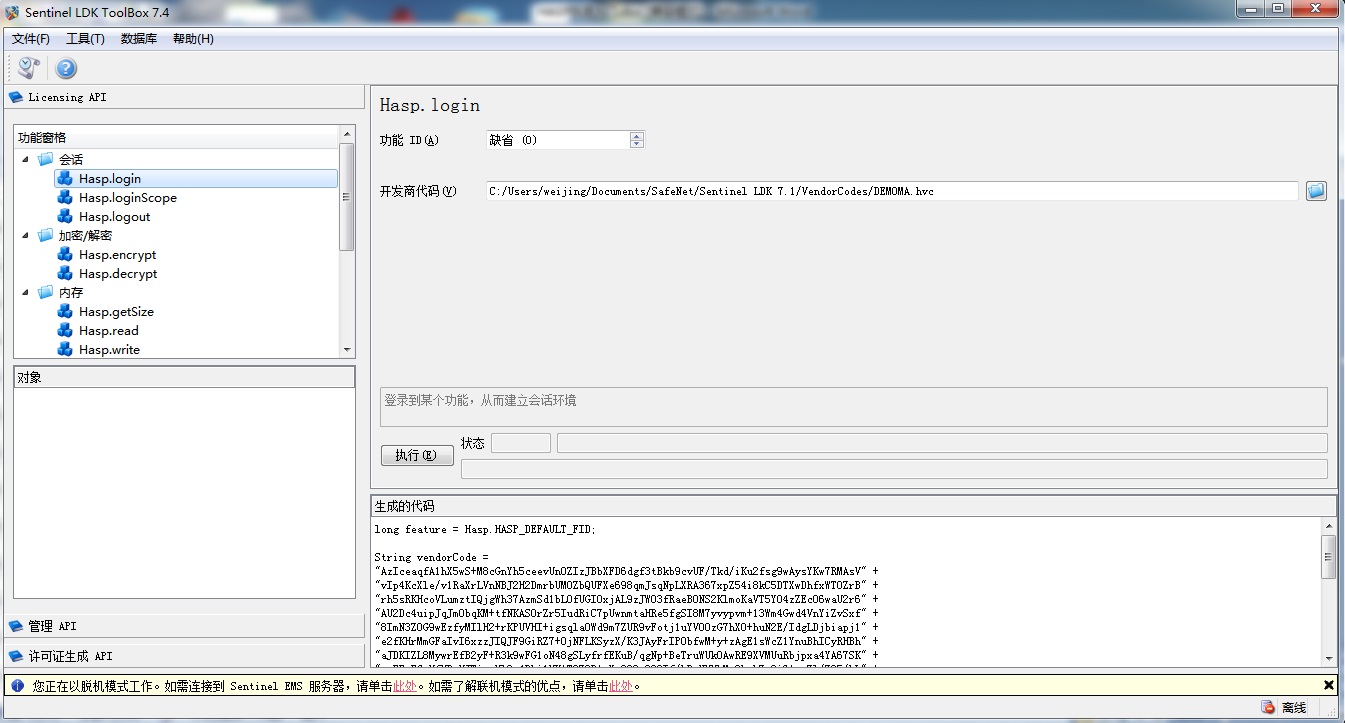This screenshot has width=1345, height=723.
Task: Select Hasp.read in function pane
Action: point(108,331)
